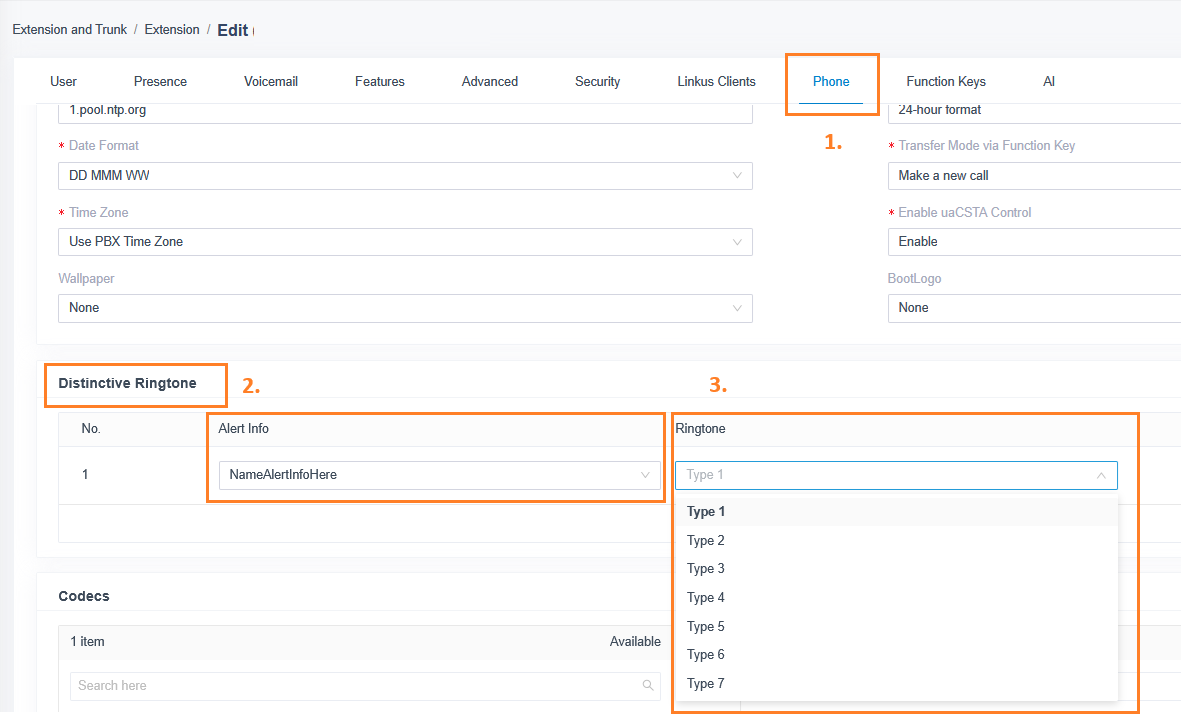Viewport: 1199px width, 725px height.
Task: Click Extension and Trunk breadcrumb
Action: [x=69, y=30]
